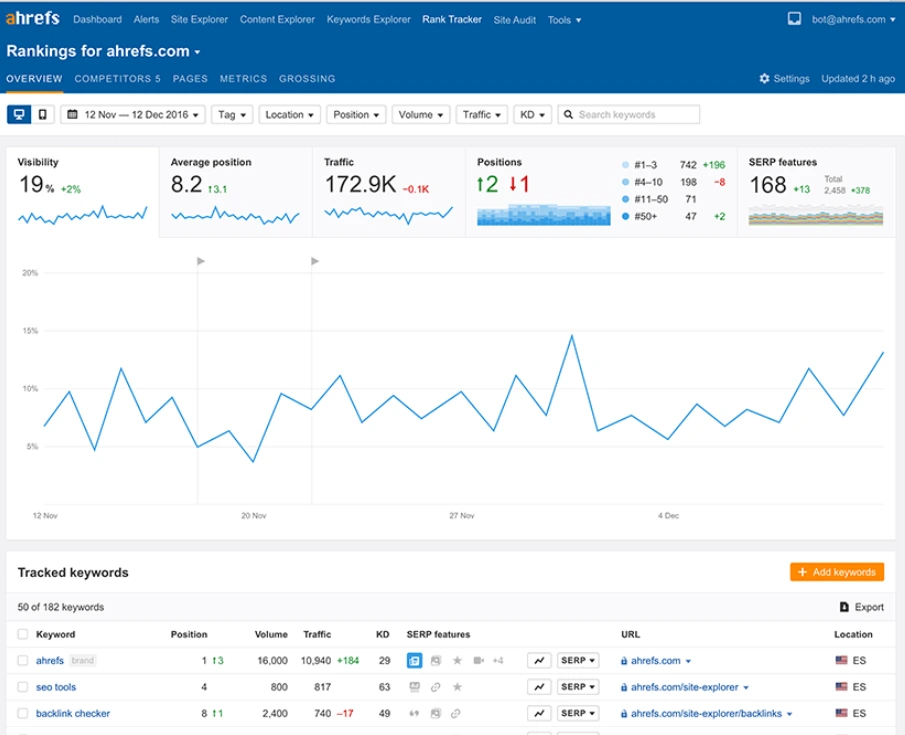Click the Export file icon
This screenshot has height=735, width=905.
click(x=844, y=607)
